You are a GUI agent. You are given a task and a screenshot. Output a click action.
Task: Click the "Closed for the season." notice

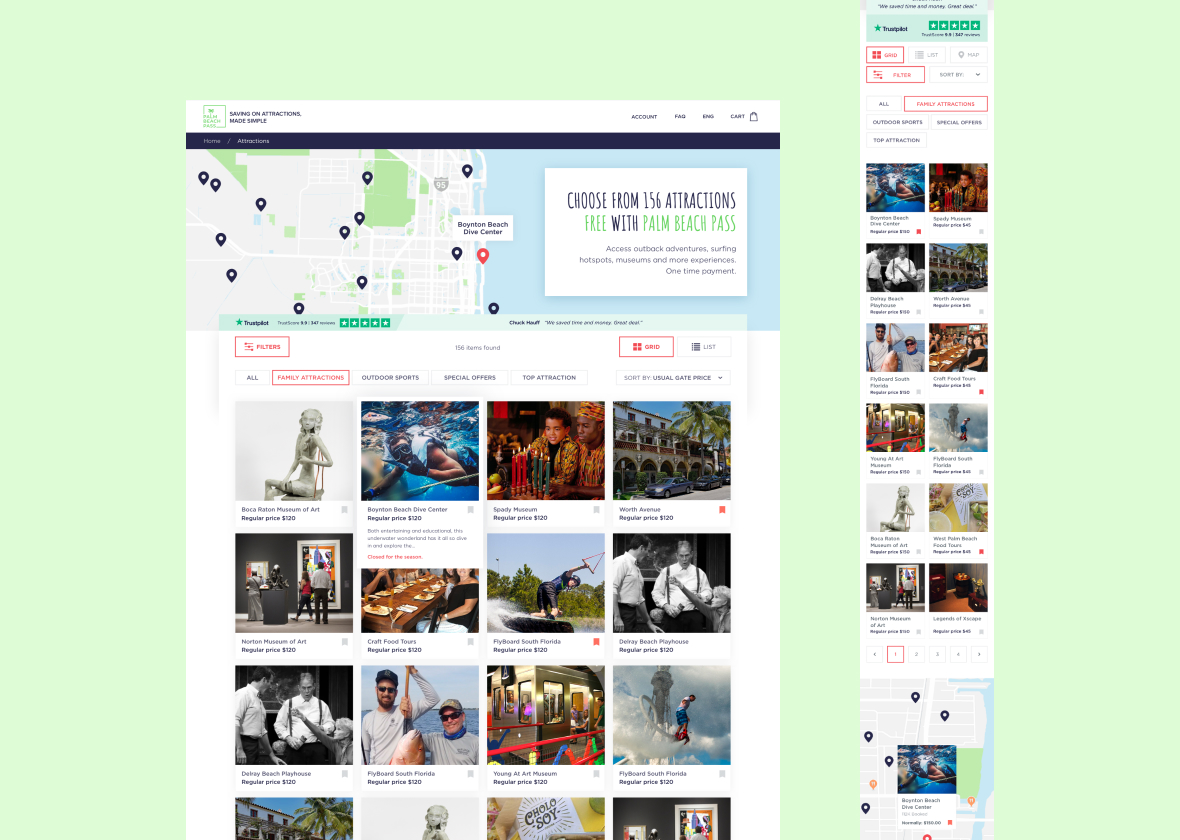[x=395, y=557]
